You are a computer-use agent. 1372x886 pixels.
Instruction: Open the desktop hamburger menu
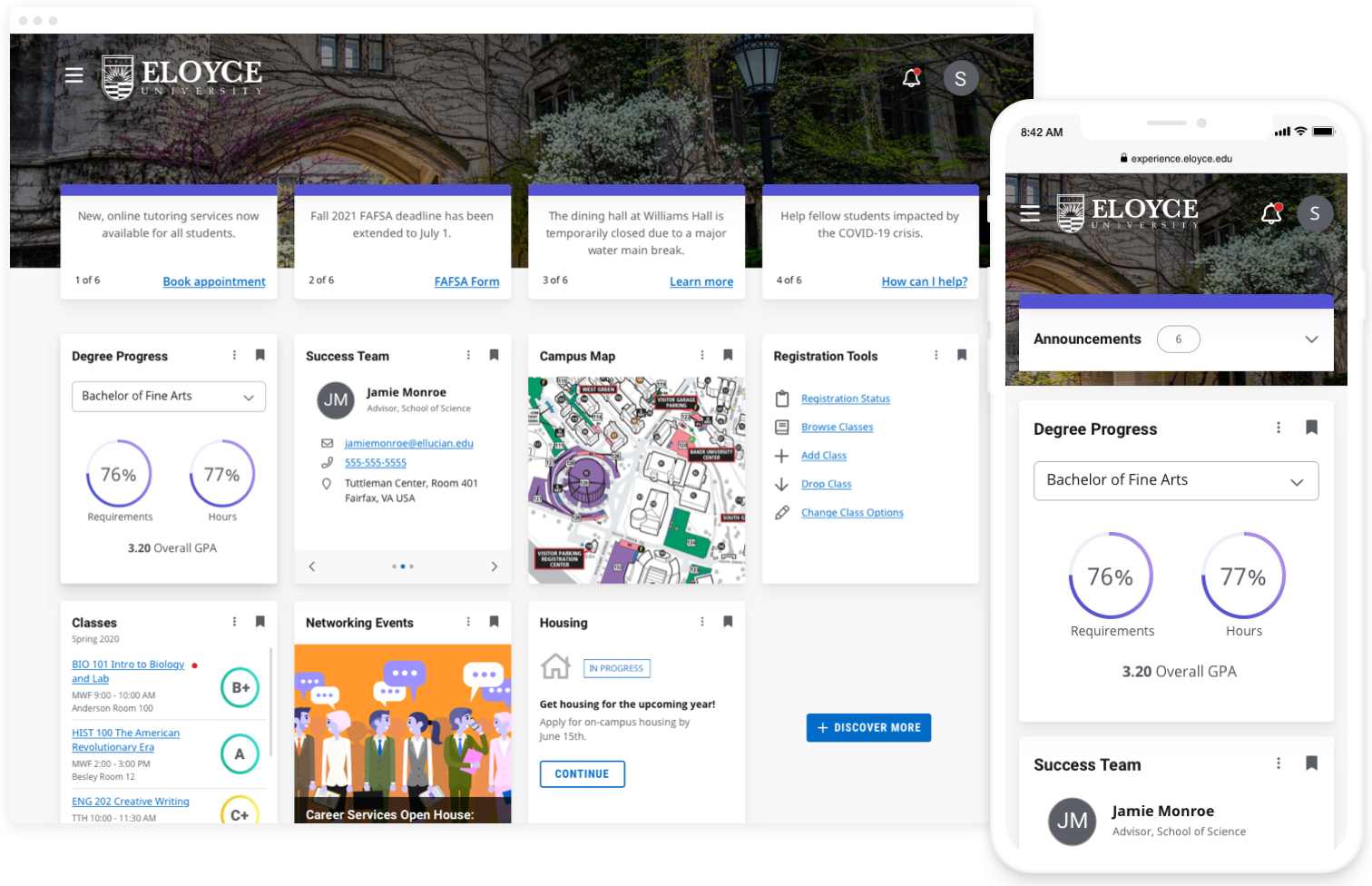[x=74, y=75]
